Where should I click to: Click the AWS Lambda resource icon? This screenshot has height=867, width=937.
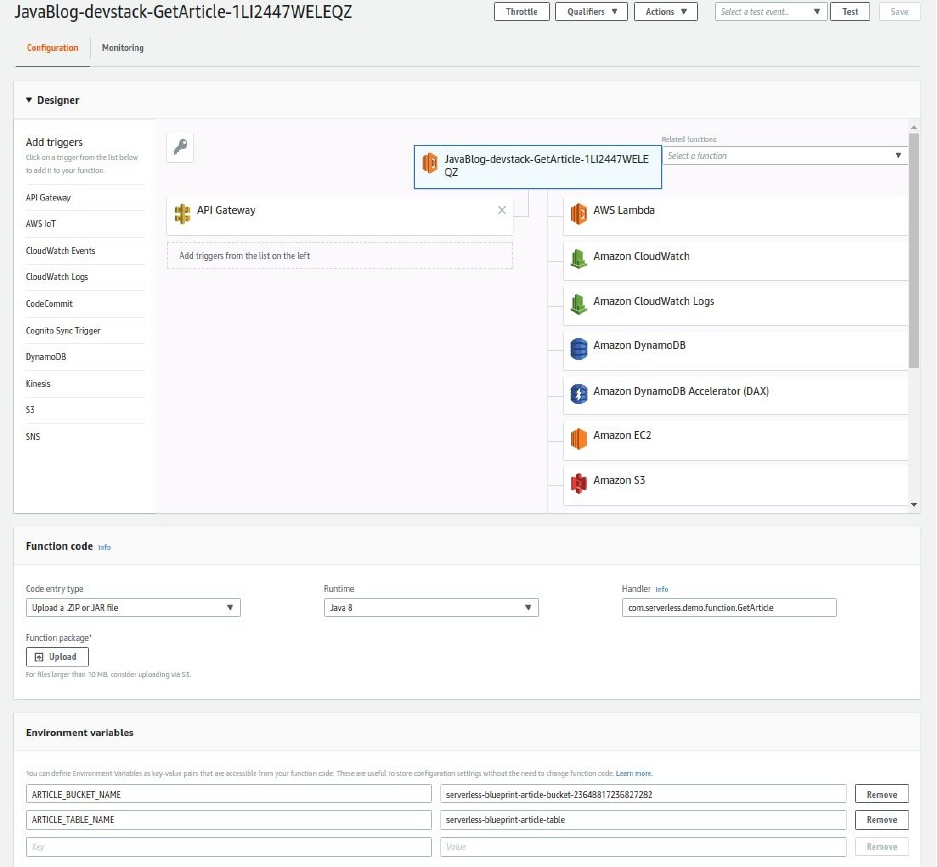point(578,213)
